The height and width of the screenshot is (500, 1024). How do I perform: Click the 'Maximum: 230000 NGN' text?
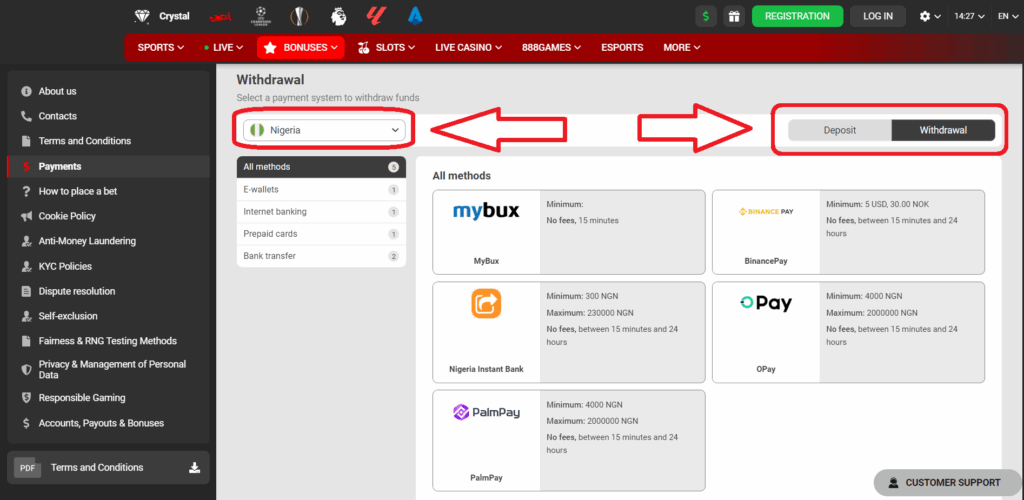(590, 313)
